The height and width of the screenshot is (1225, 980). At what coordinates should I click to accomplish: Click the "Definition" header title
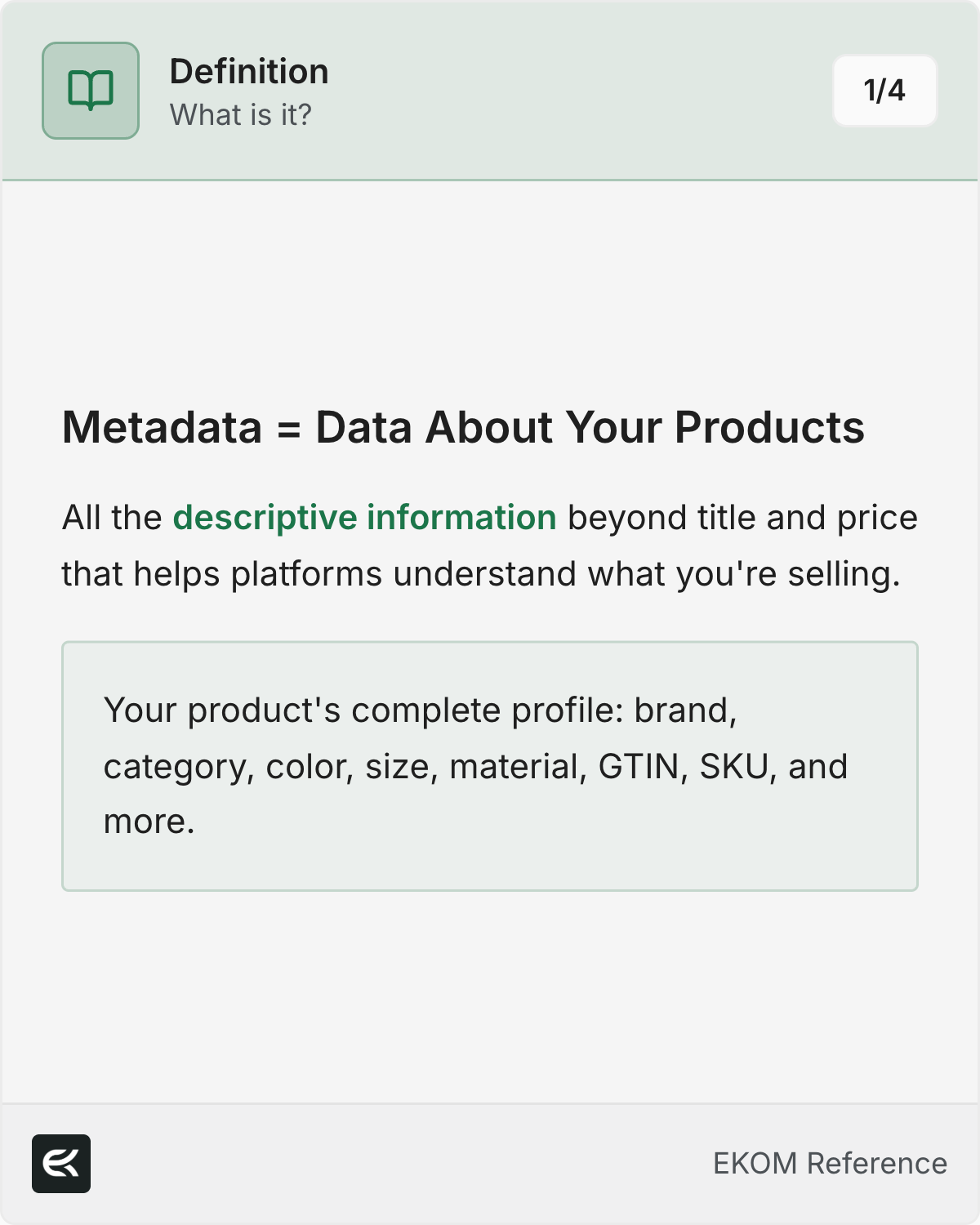point(249,72)
